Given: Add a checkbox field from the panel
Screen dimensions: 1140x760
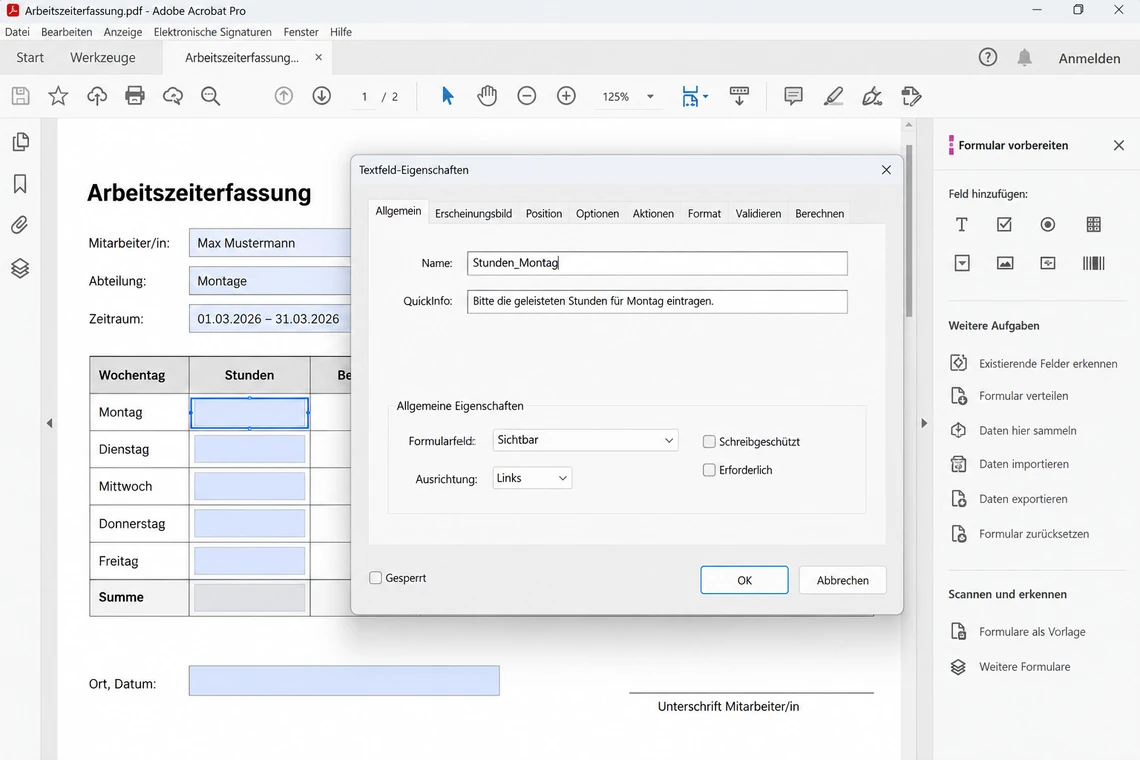Looking at the screenshot, I should tap(1004, 225).
